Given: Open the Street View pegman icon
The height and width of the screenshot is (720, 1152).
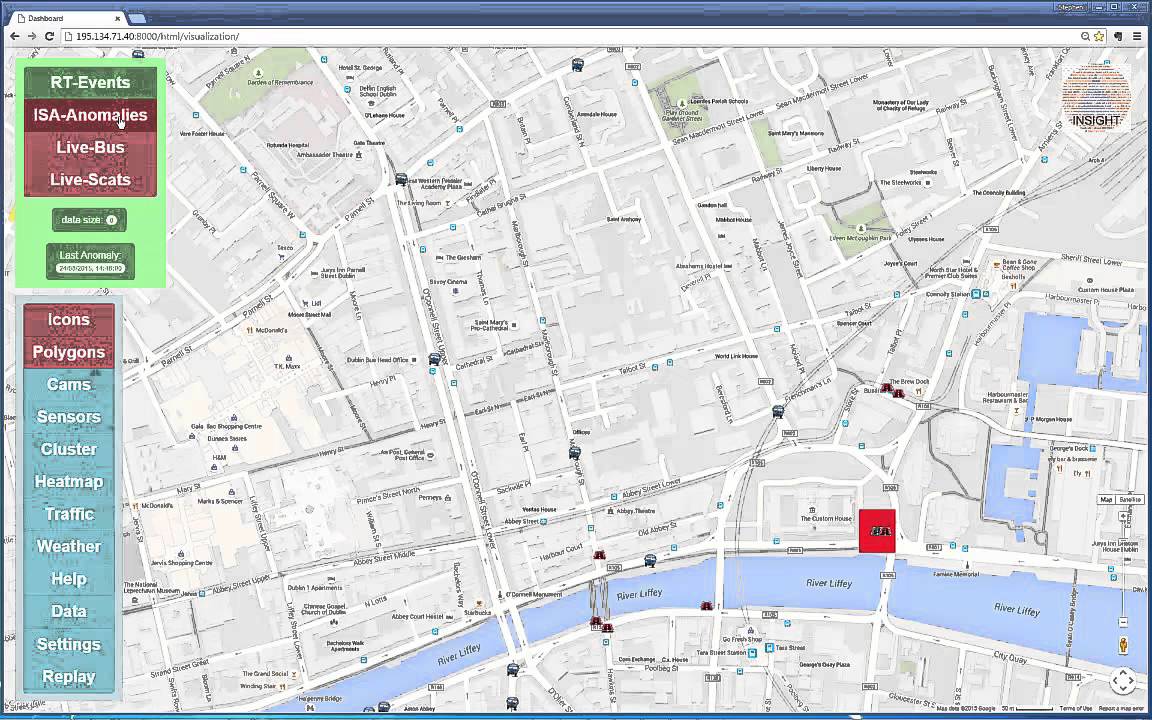Looking at the screenshot, I should pos(1123,646).
